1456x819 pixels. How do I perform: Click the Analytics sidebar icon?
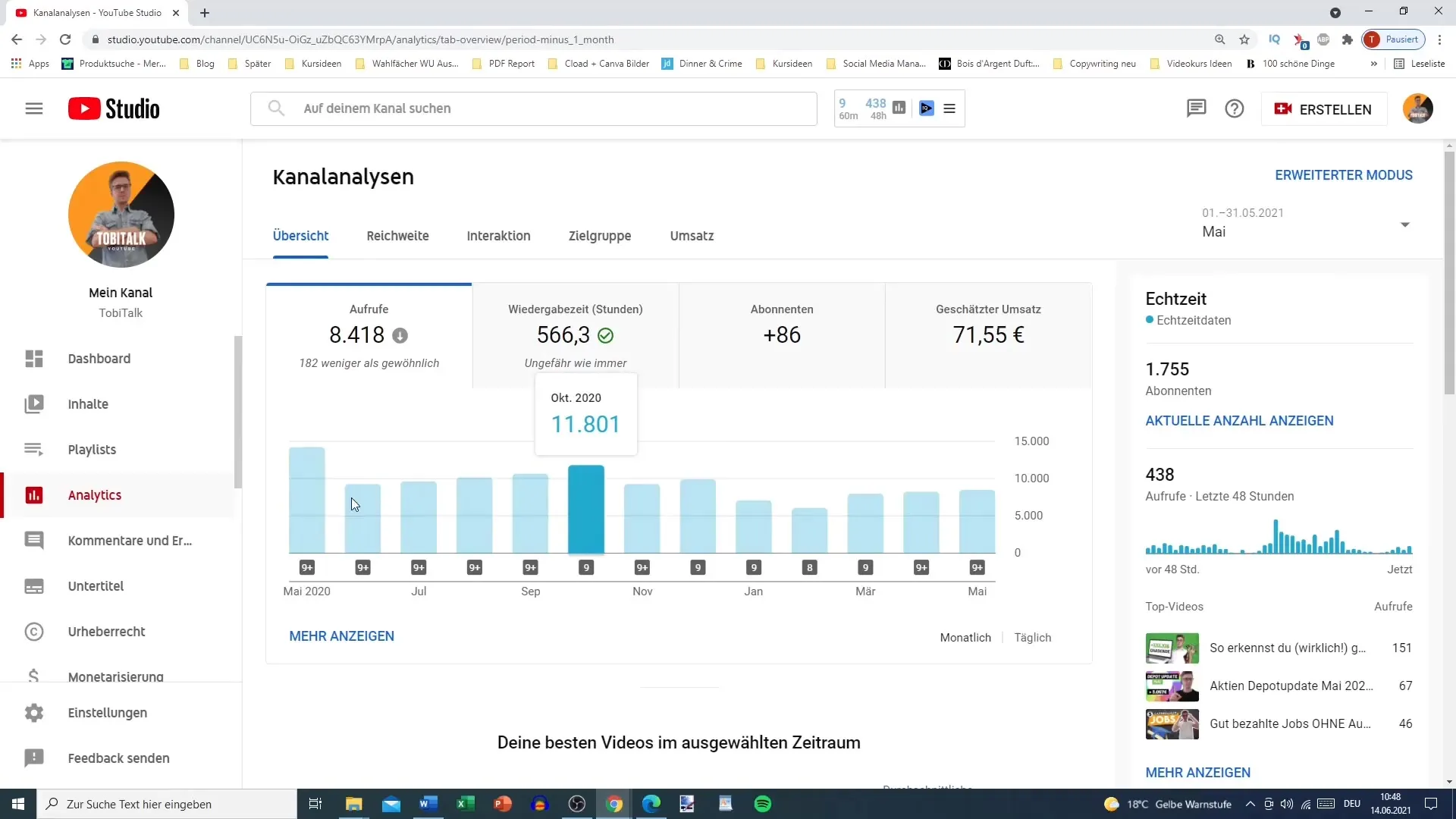(34, 495)
